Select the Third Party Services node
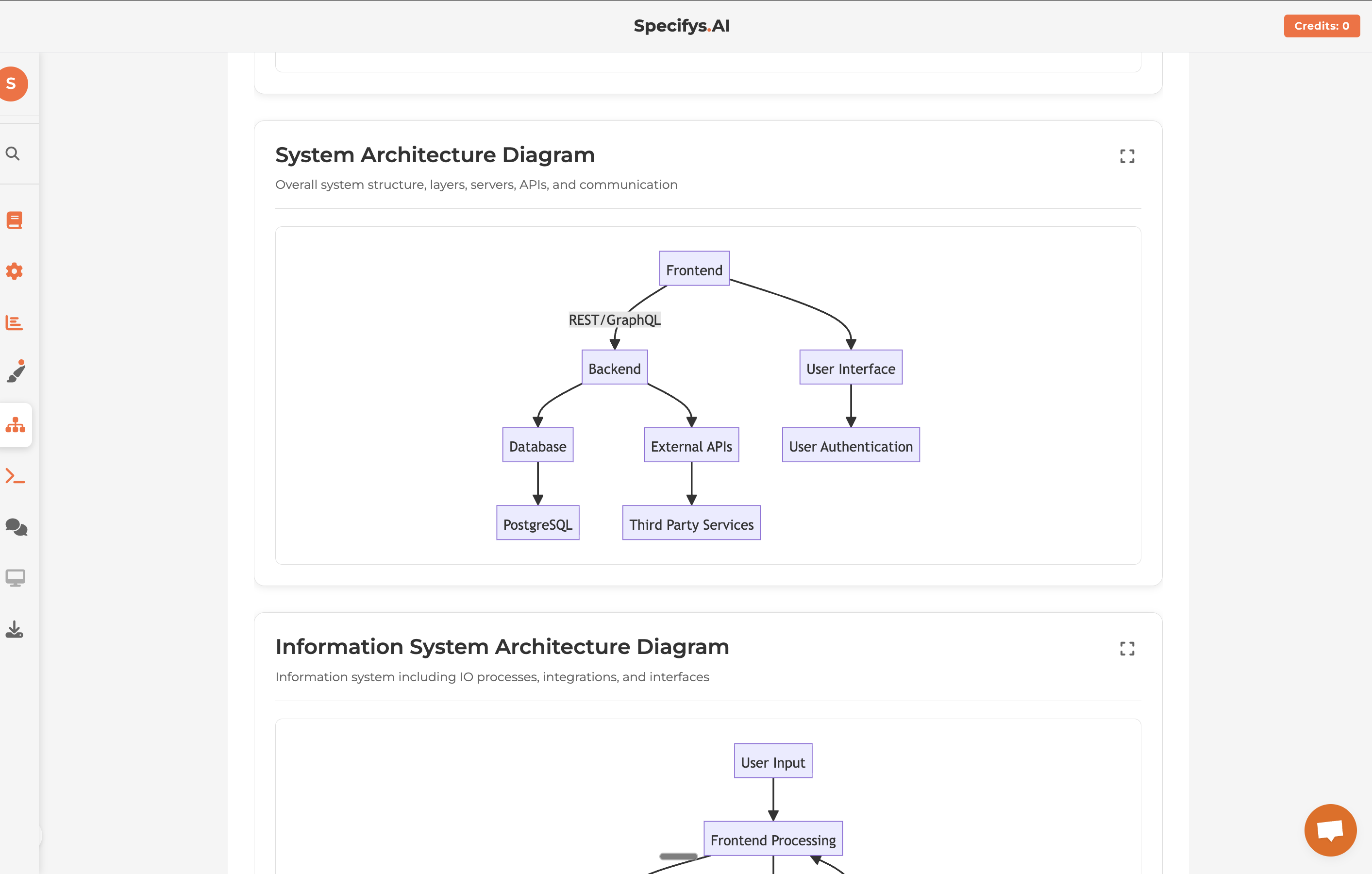Image resolution: width=1372 pixels, height=874 pixels. click(690, 522)
